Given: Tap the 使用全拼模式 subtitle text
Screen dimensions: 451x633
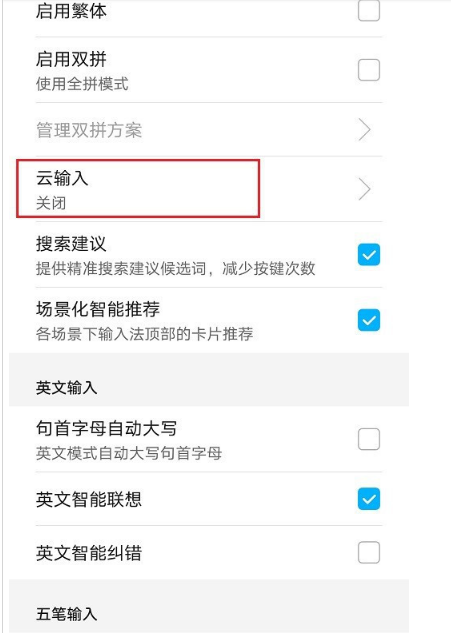Looking at the screenshot, I should click(x=82, y=84).
